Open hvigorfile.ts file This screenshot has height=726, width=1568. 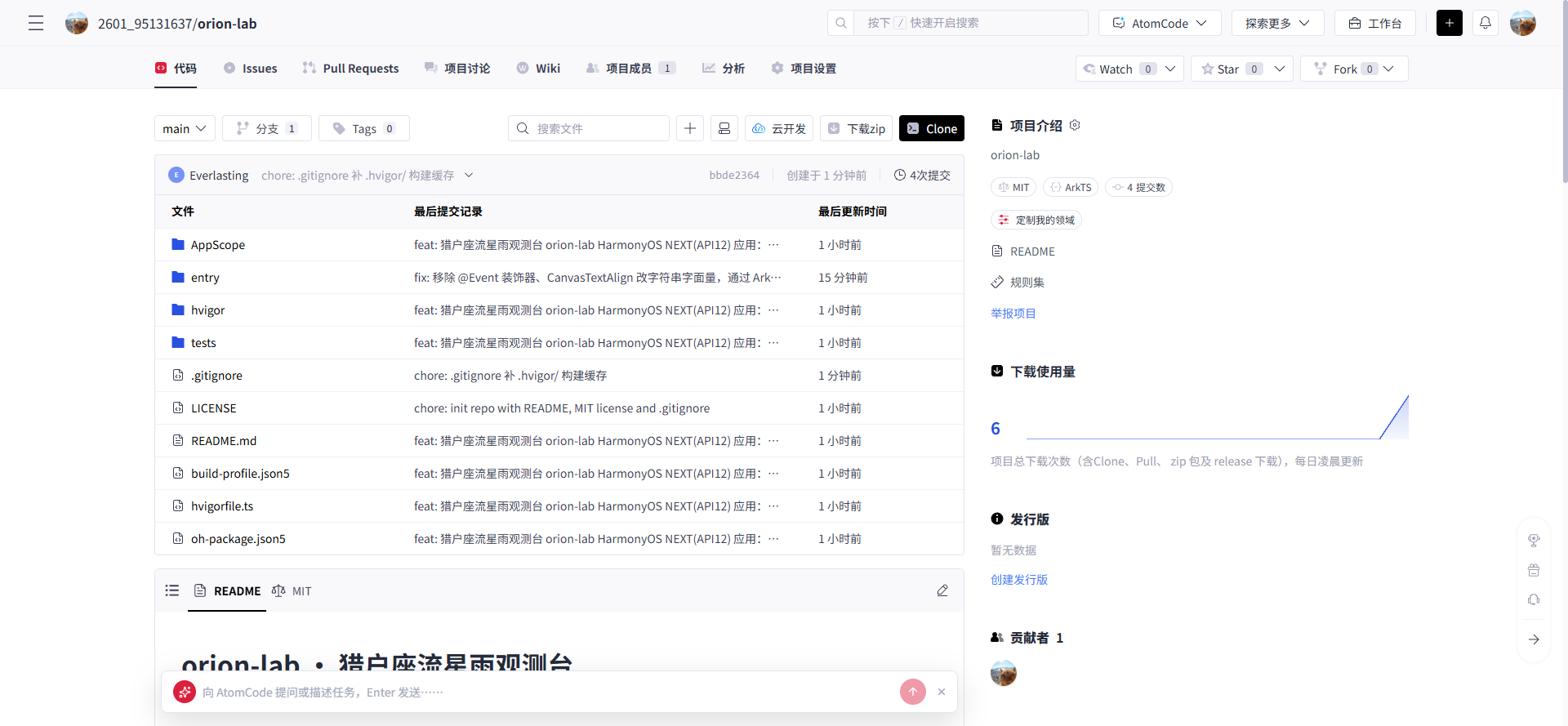coord(221,506)
